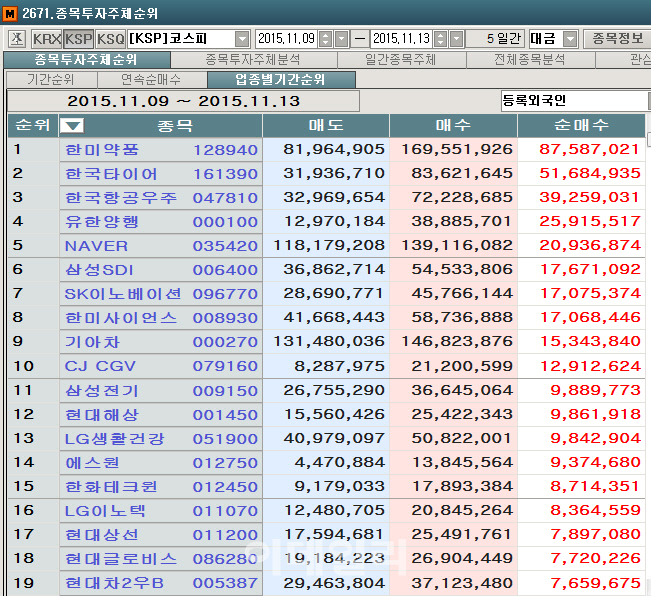Click the start date field 2015.11.09
This screenshot has width=651, height=596.
click(x=286, y=39)
